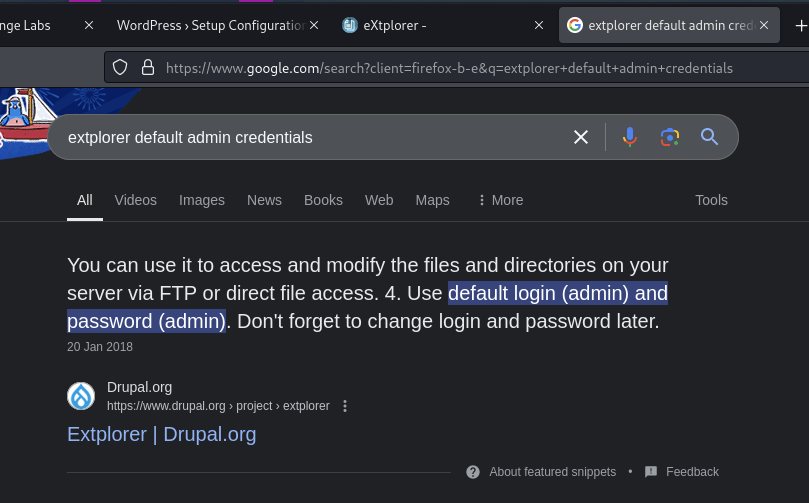Click the shield tracking protection icon
The width and height of the screenshot is (809, 503).
[120, 68]
